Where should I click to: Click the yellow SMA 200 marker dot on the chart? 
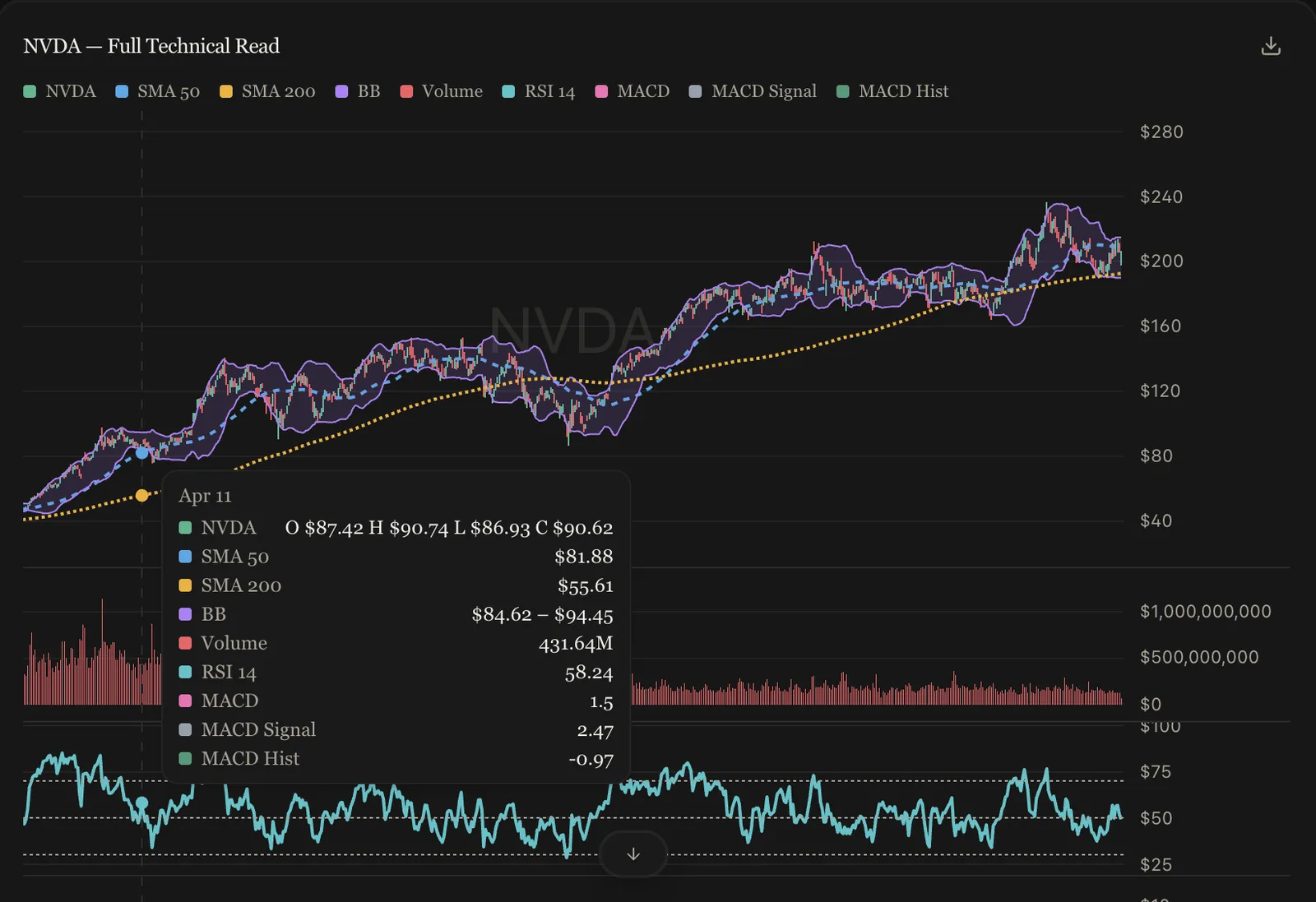(x=142, y=495)
